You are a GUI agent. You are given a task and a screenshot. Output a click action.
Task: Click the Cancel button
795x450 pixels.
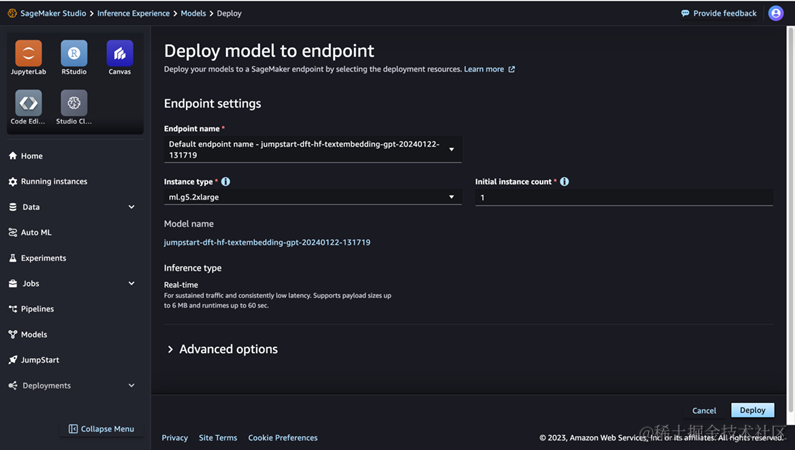click(704, 410)
